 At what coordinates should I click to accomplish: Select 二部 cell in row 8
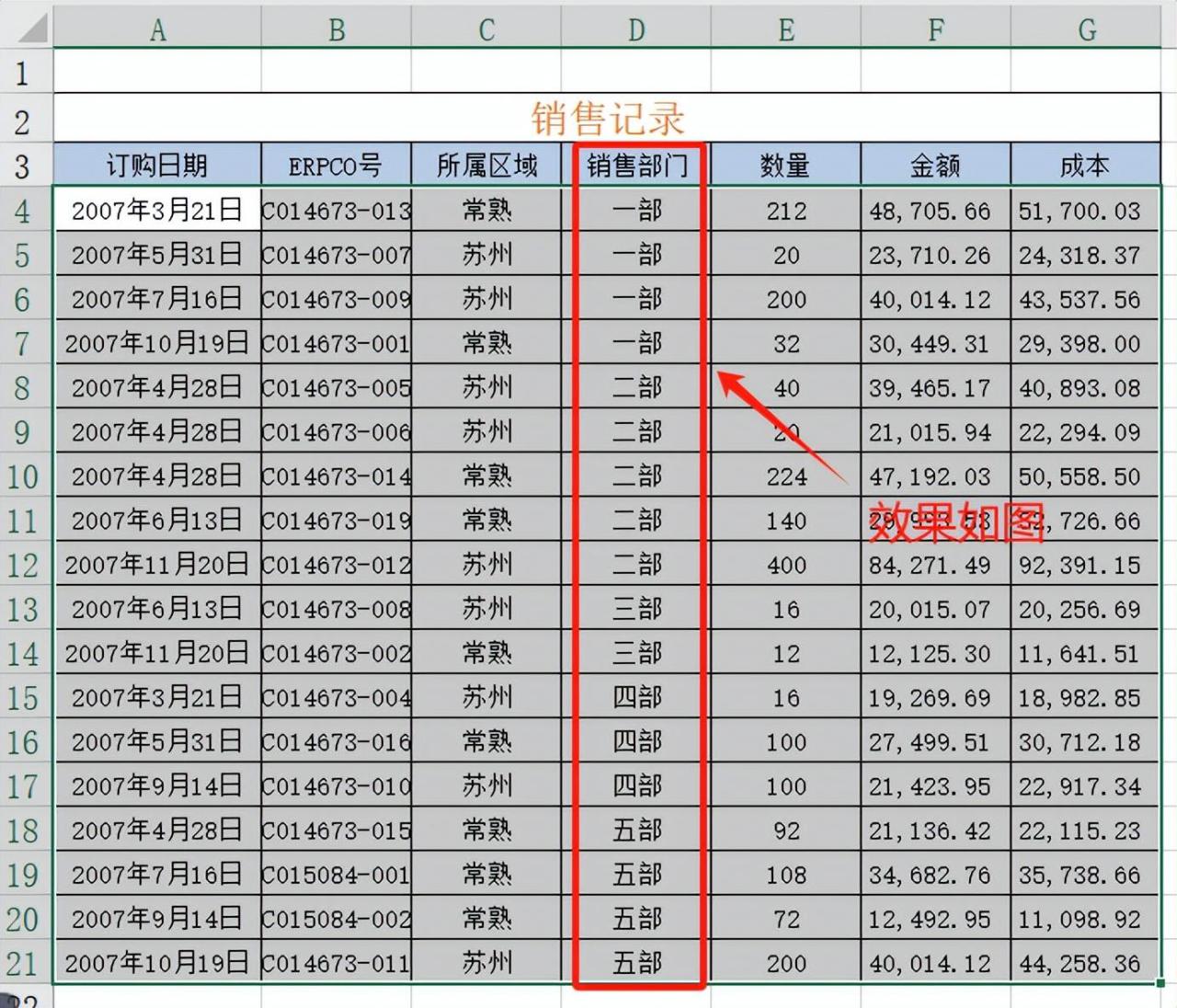point(636,386)
